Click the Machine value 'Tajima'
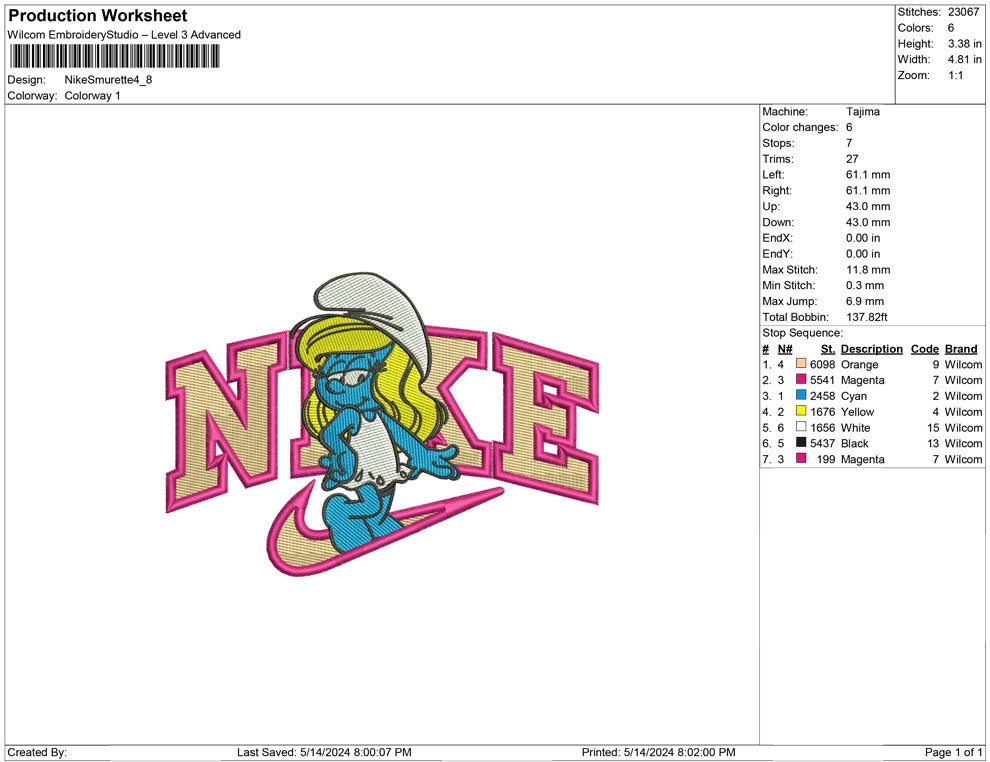 [862, 111]
